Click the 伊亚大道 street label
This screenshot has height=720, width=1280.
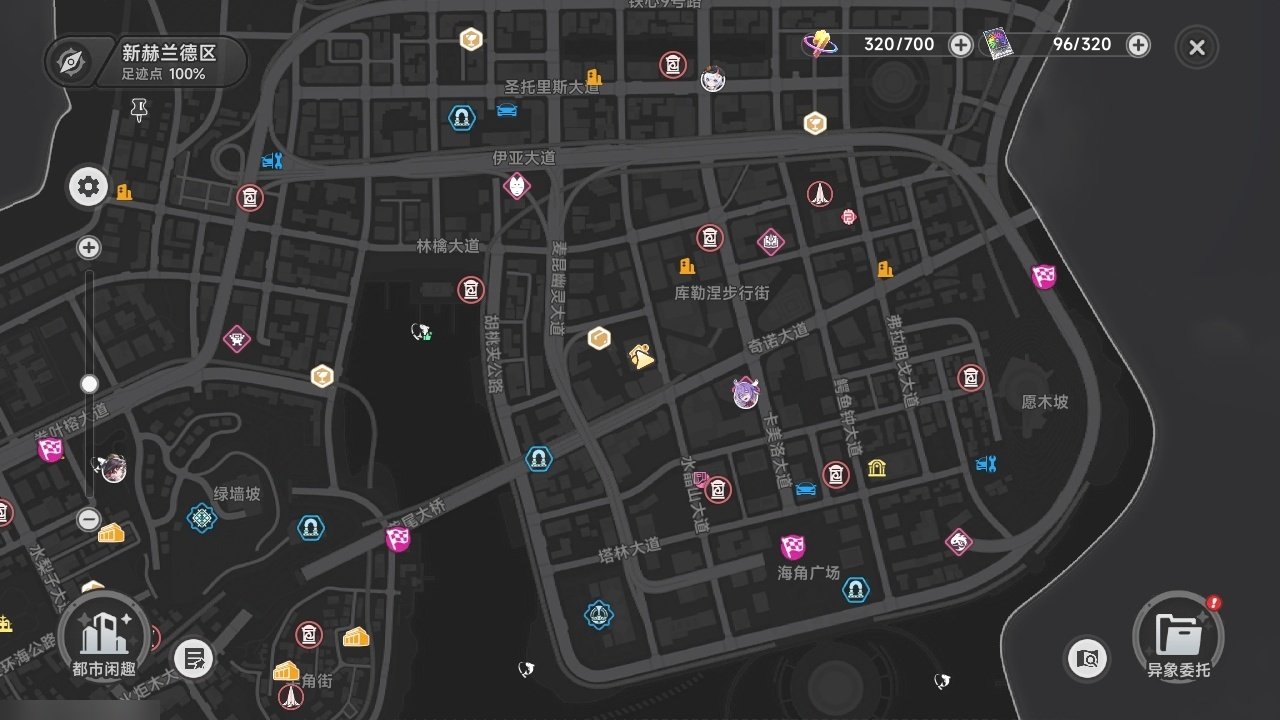(x=524, y=158)
